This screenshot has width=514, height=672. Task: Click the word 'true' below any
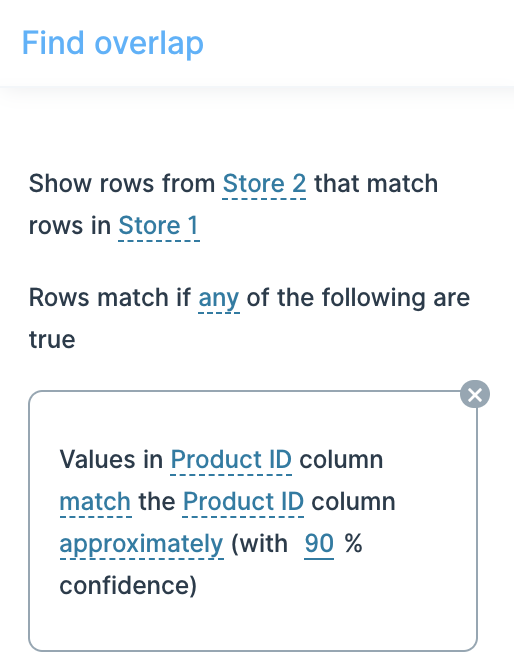click(x=52, y=340)
